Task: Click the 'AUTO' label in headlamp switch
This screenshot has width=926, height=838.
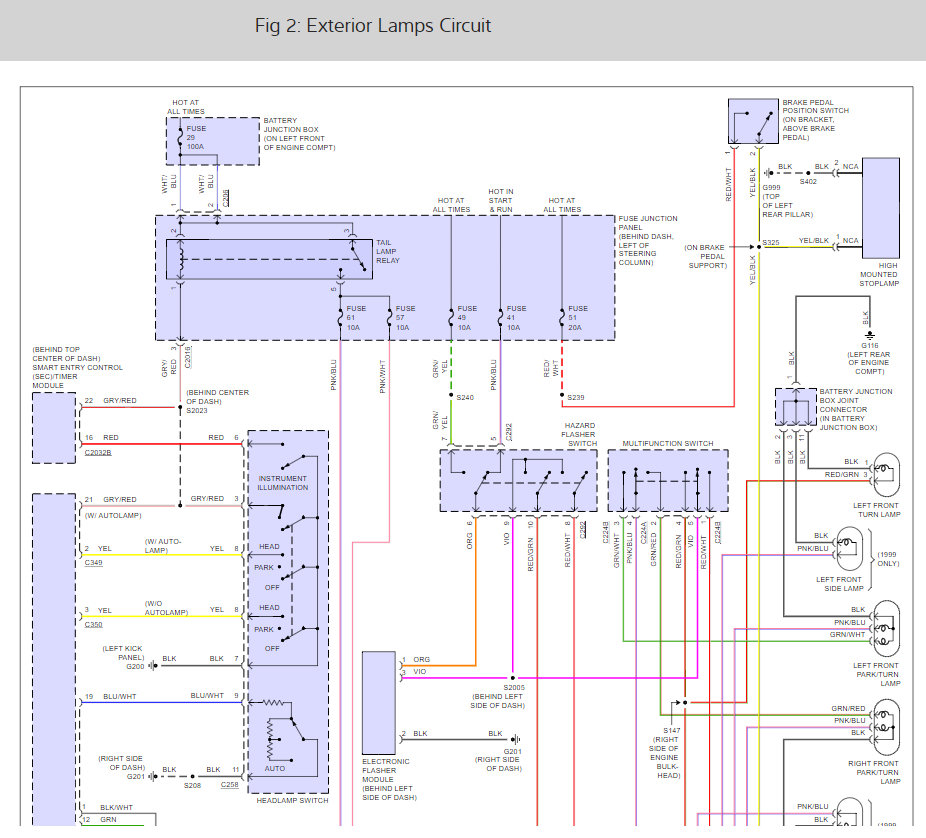Action: coord(275,769)
